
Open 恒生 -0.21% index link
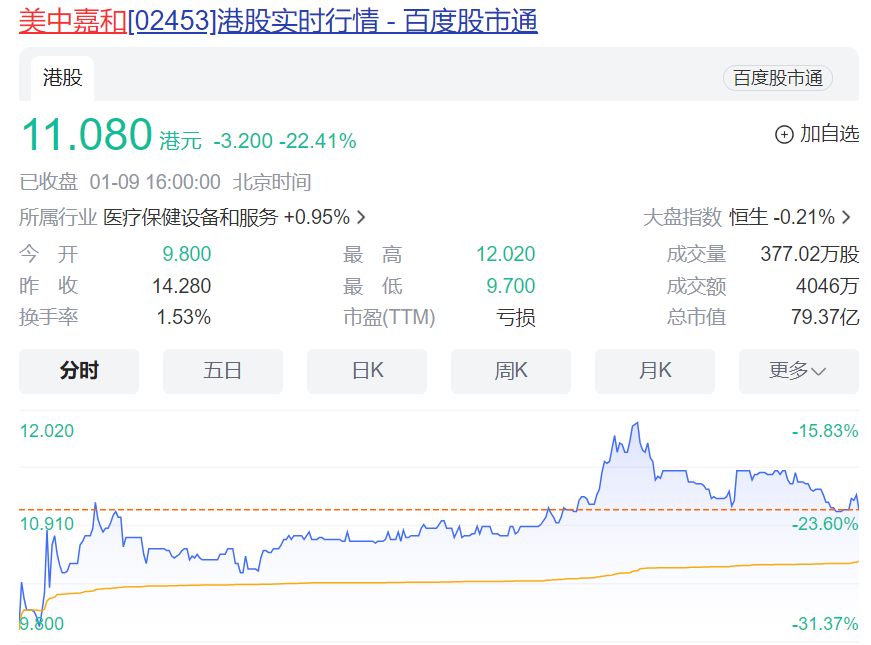[x=782, y=217]
